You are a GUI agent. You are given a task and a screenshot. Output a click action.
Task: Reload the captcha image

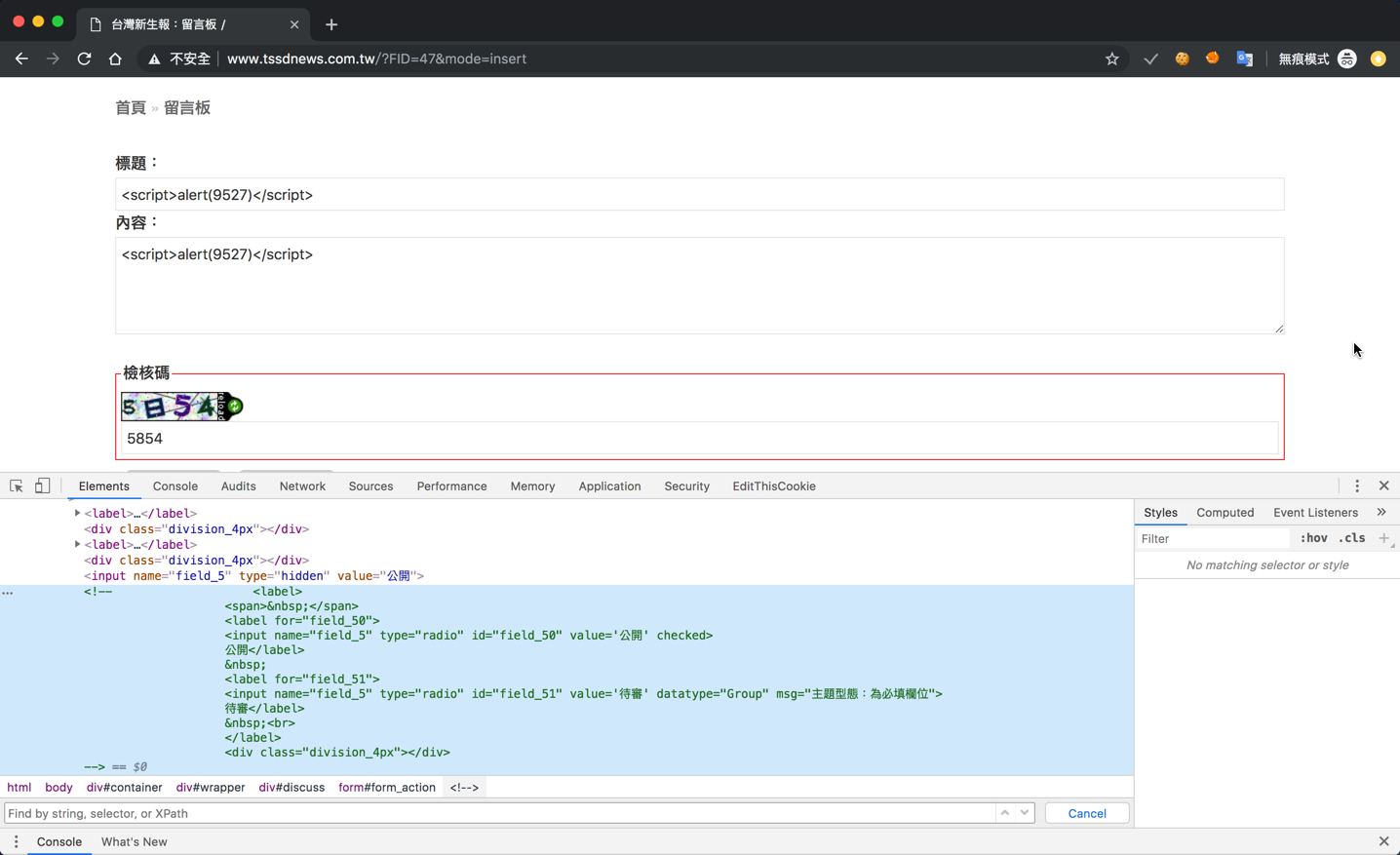click(x=234, y=407)
